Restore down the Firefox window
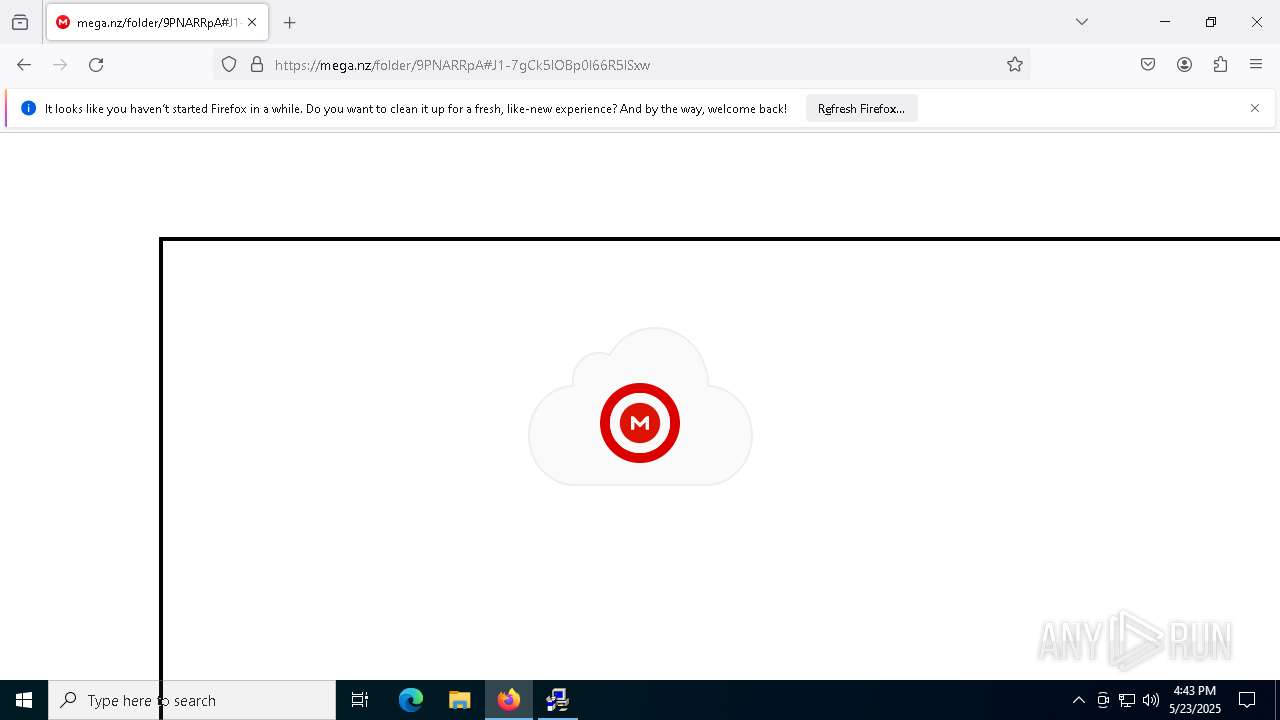 (1211, 22)
